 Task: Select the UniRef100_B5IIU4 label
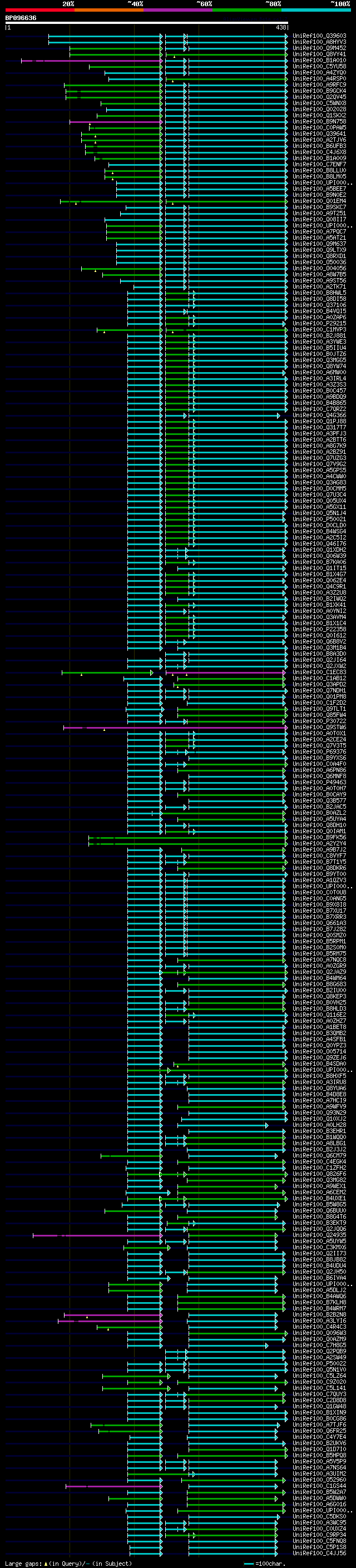click(x=319, y=348)
